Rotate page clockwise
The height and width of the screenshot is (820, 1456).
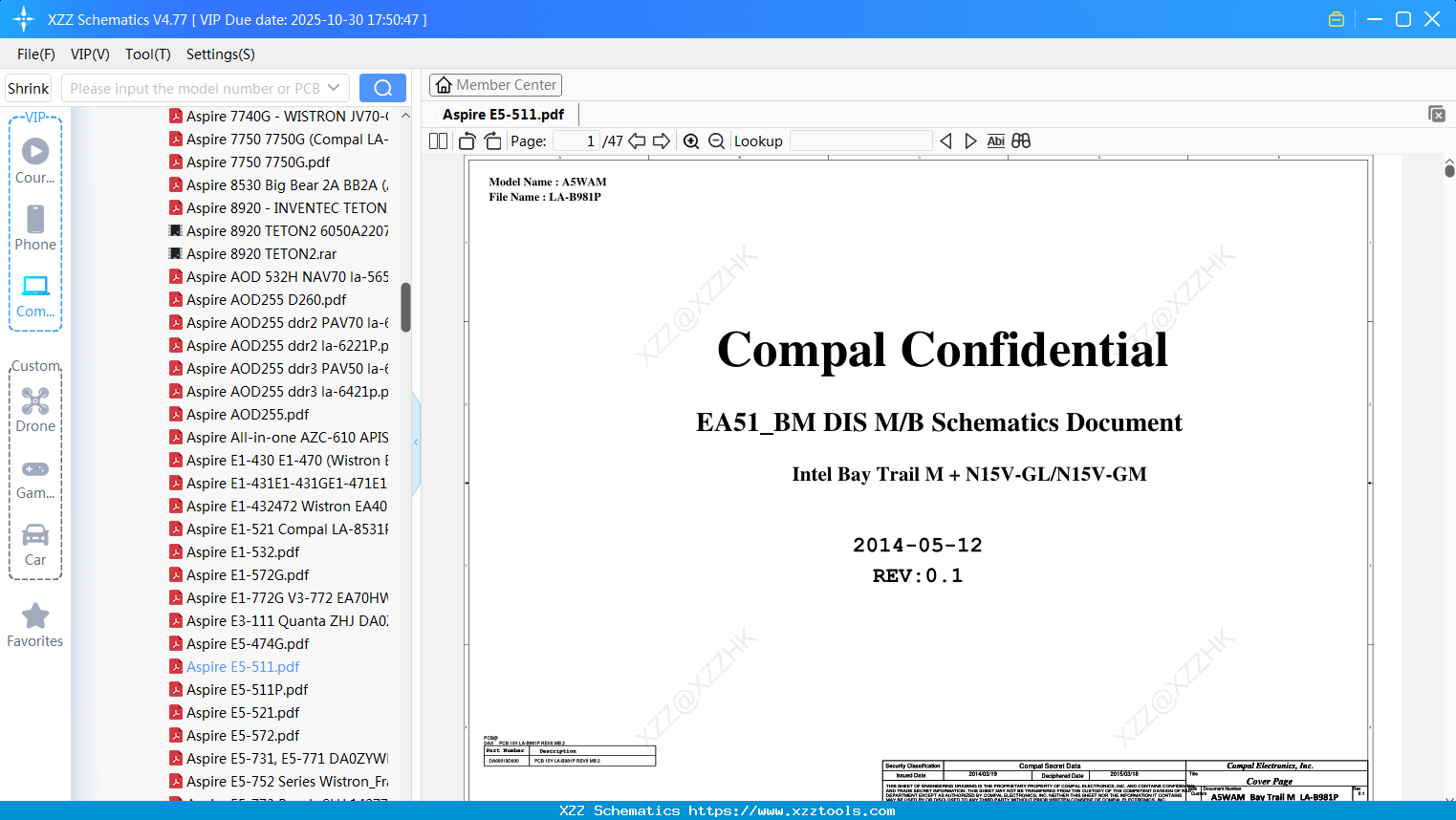pos(492,141)
